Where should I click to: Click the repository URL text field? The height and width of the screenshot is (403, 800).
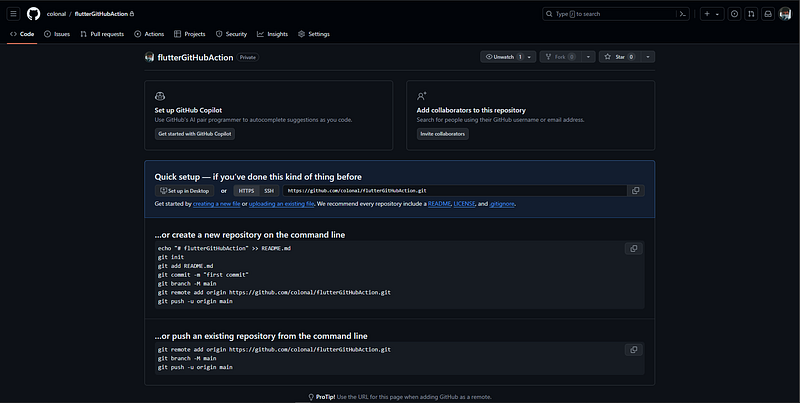pyautogui.click(x=455, y=191)
